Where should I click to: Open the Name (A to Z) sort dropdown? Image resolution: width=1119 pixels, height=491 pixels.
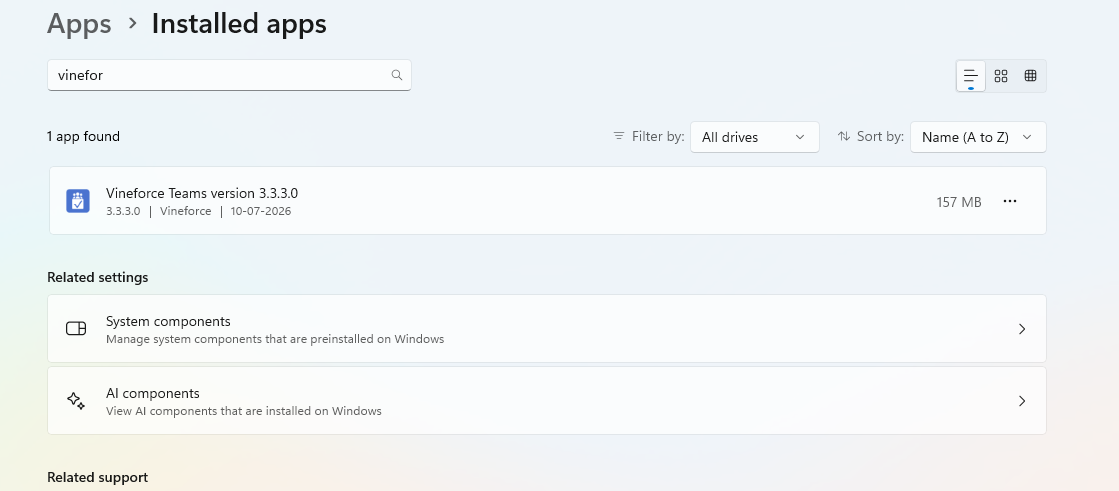pos(978,137)
